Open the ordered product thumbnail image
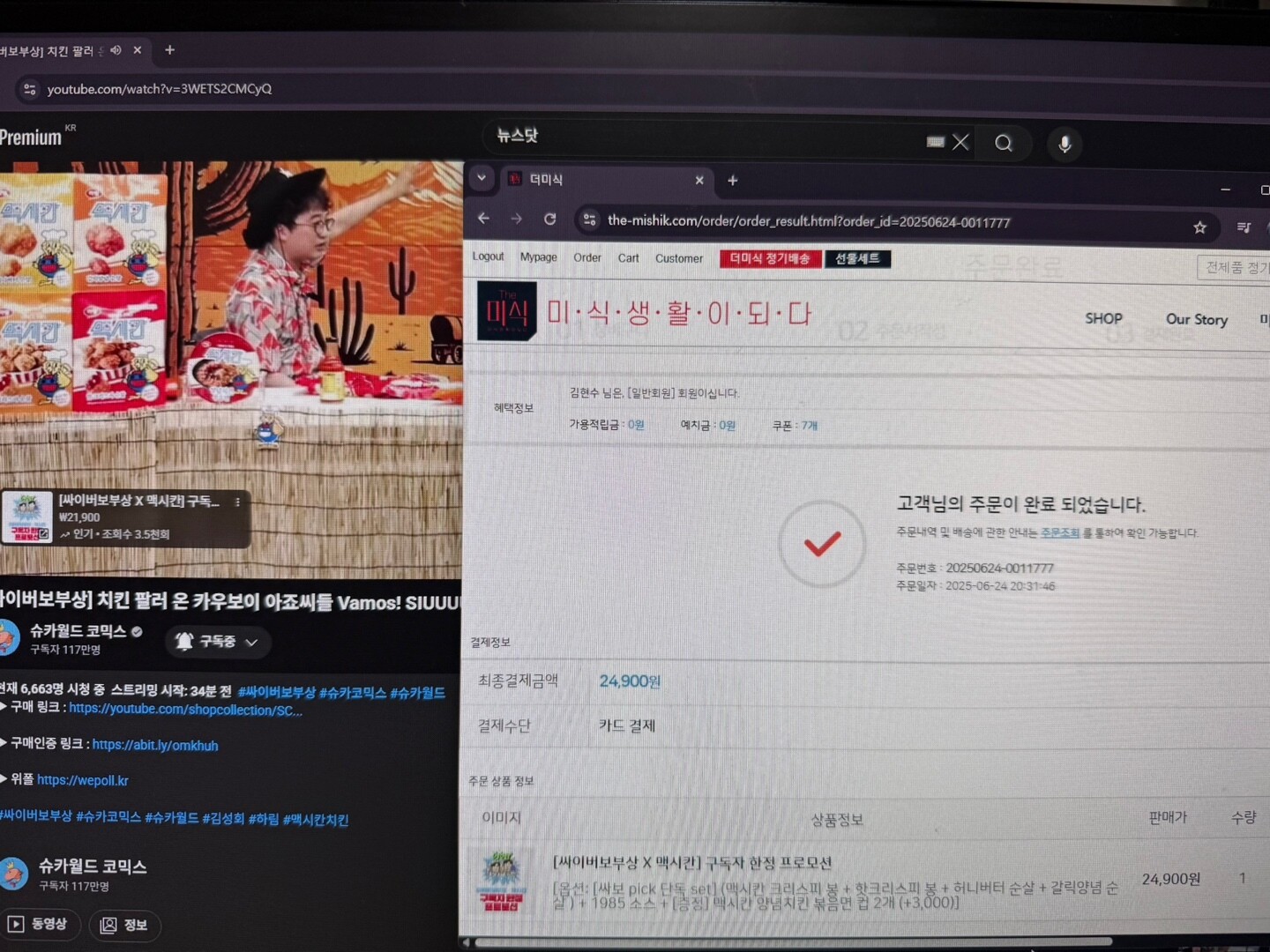This screenshot has height=952, width=1270. point(502,881)
